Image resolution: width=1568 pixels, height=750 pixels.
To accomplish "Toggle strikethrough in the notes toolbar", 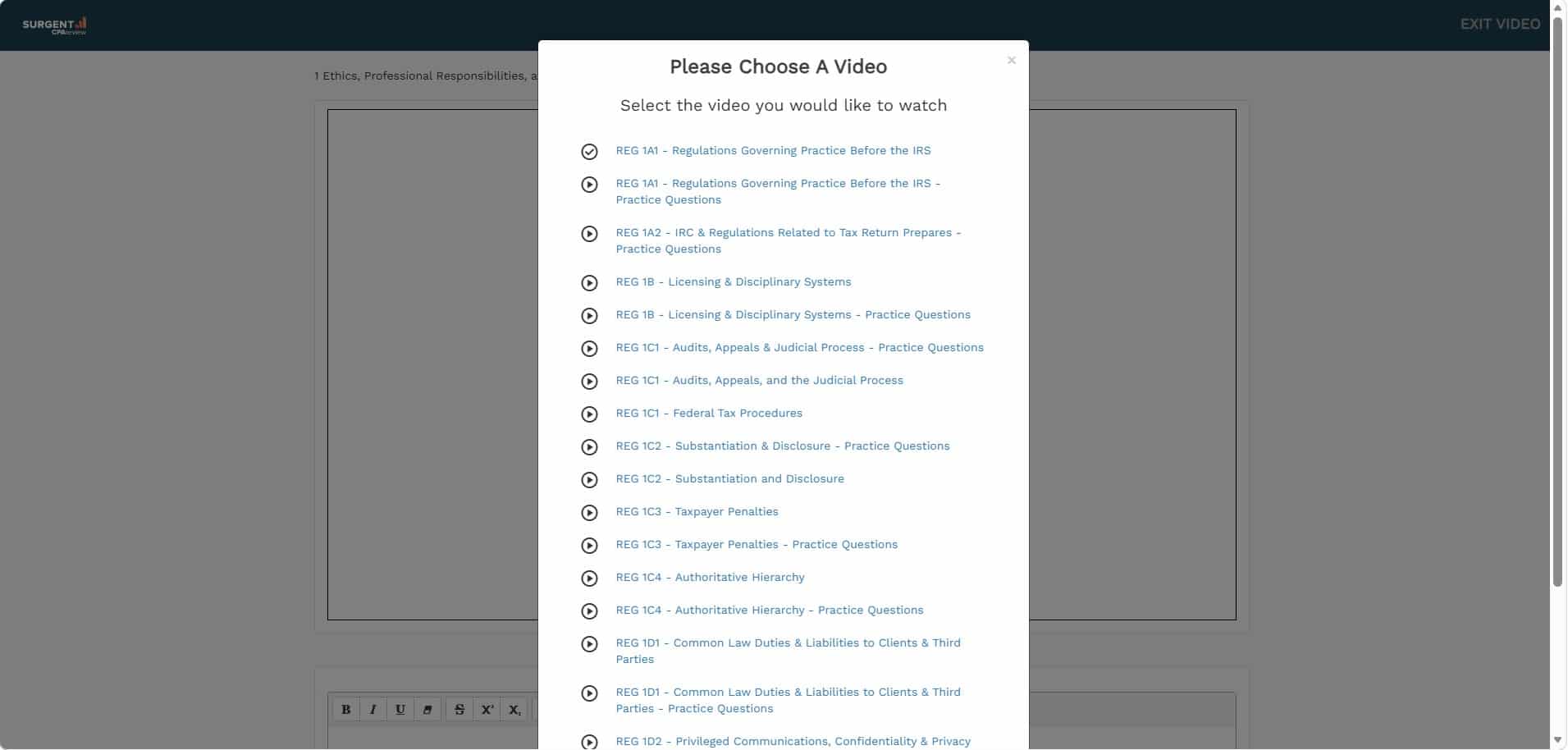I will point(459,710).
